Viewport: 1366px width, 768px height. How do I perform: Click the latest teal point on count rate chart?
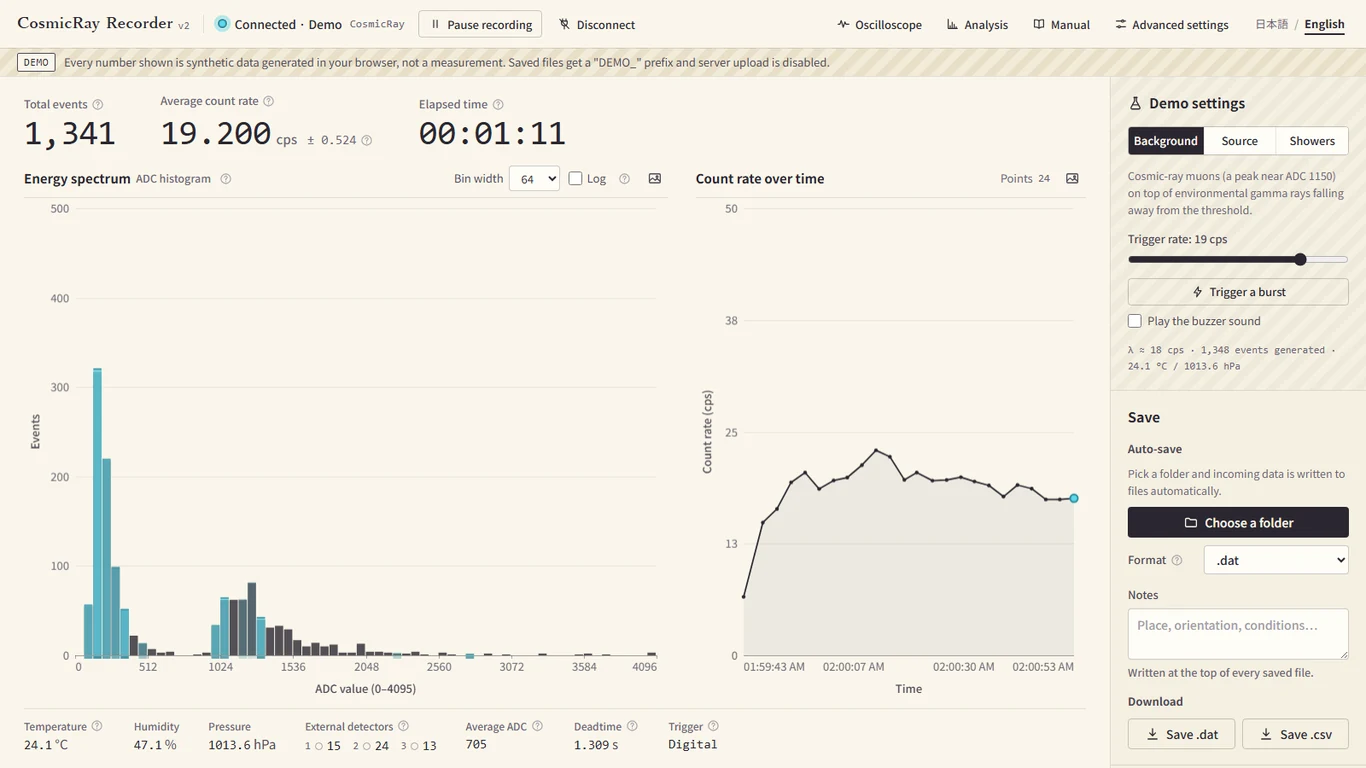pos(1074,498)
